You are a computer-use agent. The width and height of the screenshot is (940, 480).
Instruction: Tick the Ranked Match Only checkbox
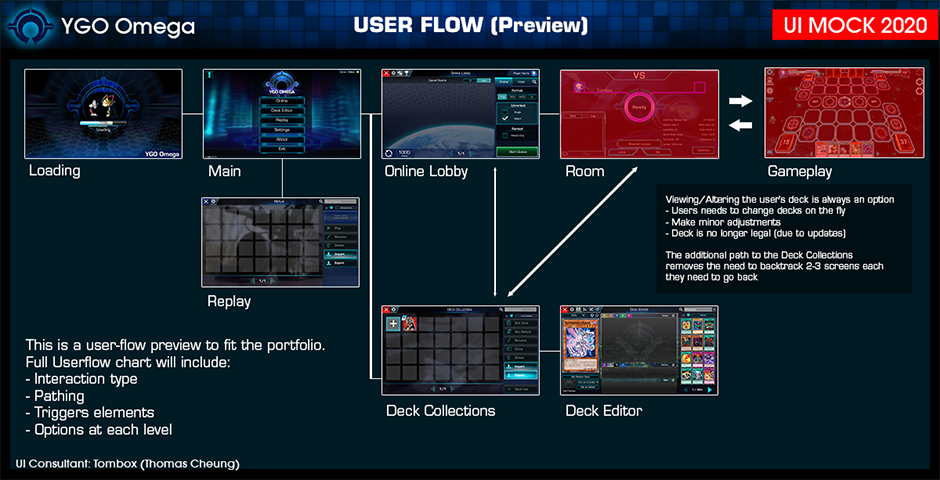coord(505,136)
